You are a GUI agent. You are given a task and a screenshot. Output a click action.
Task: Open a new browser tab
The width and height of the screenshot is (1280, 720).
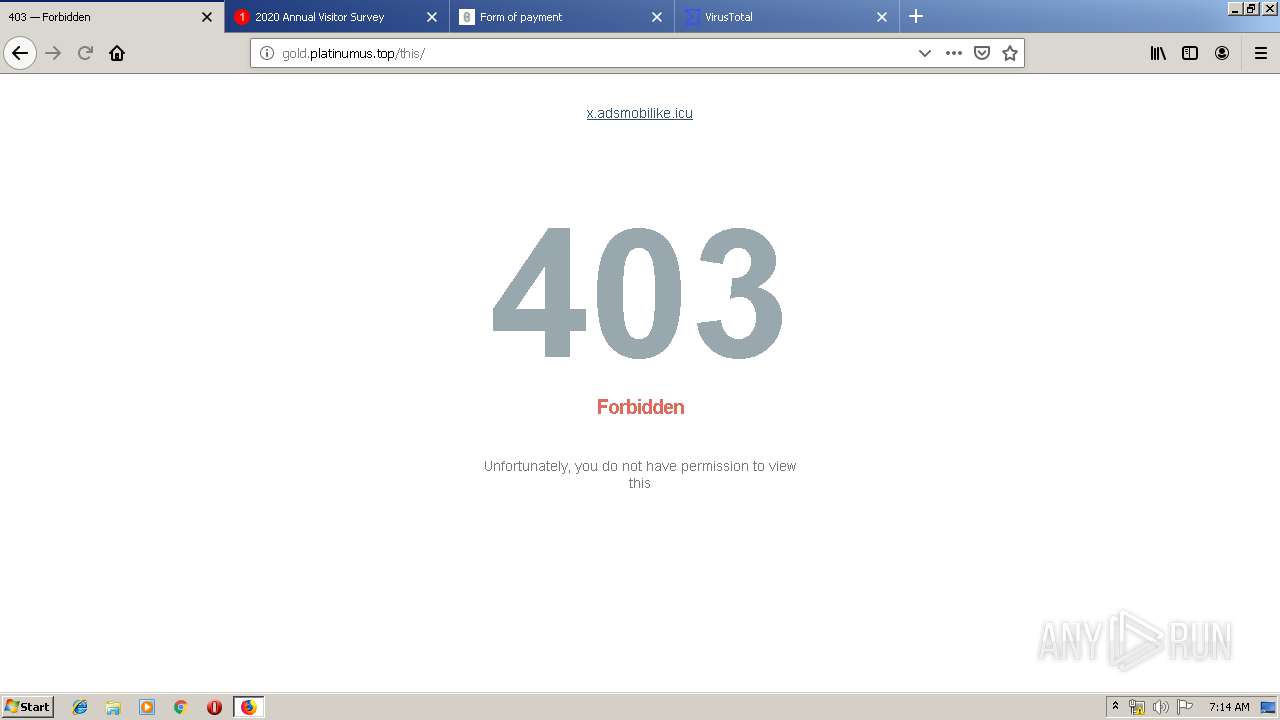[x=916, y=17]
